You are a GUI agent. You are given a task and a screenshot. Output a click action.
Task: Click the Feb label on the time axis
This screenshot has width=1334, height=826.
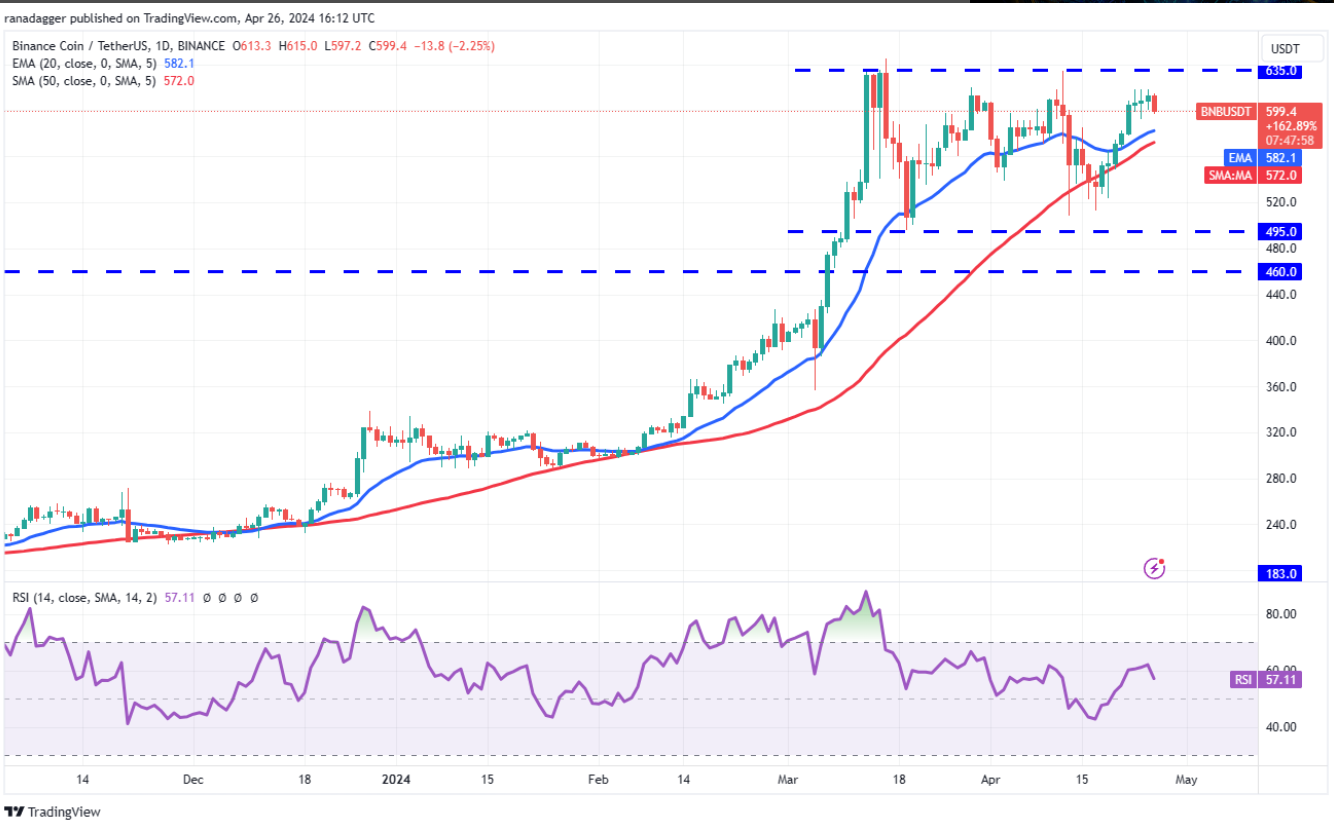(x=598, y=779)
